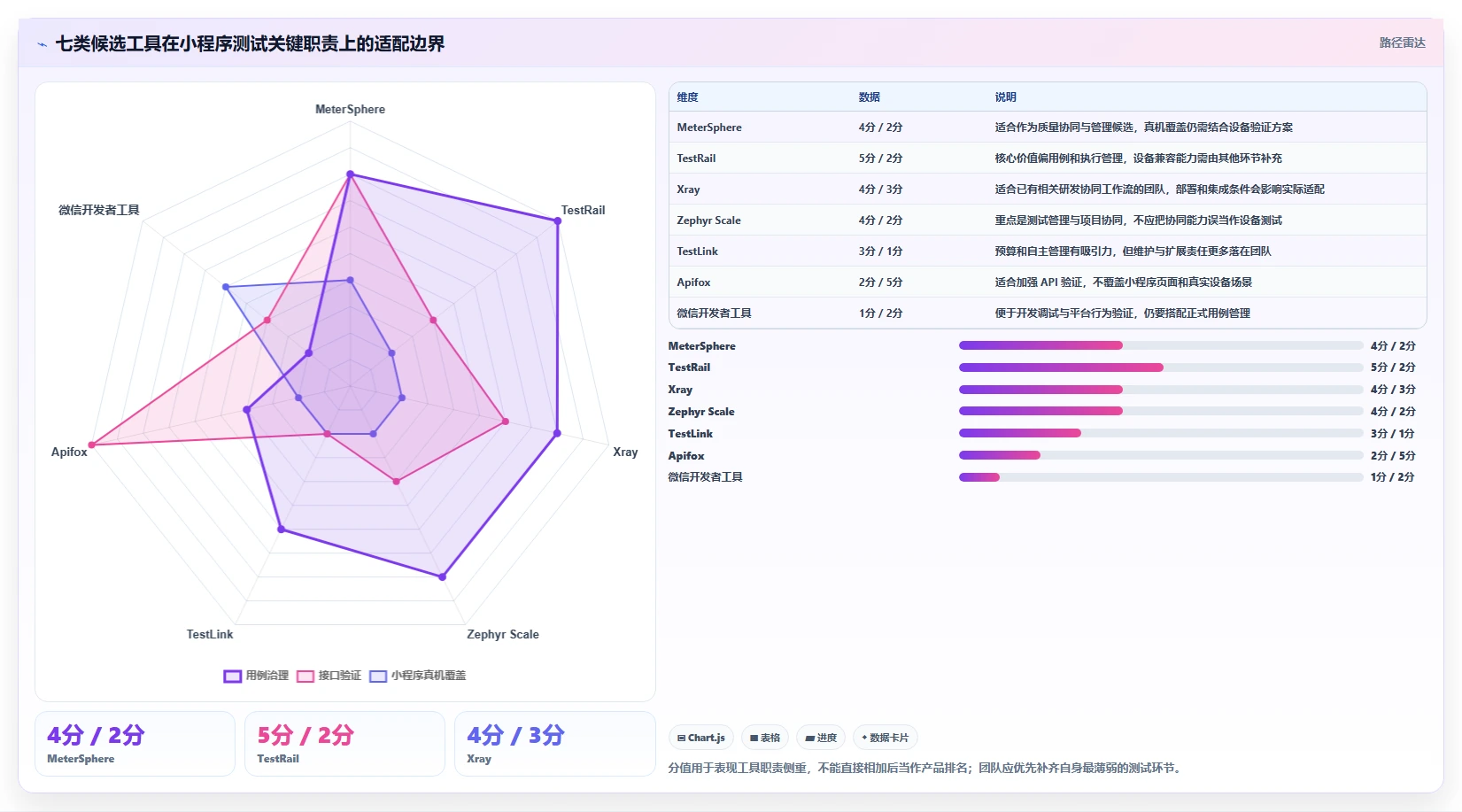Click the 2分 / 5分 value beside Apifox bar
This screenshot has height=812, width=1462.
point(1393,456)
